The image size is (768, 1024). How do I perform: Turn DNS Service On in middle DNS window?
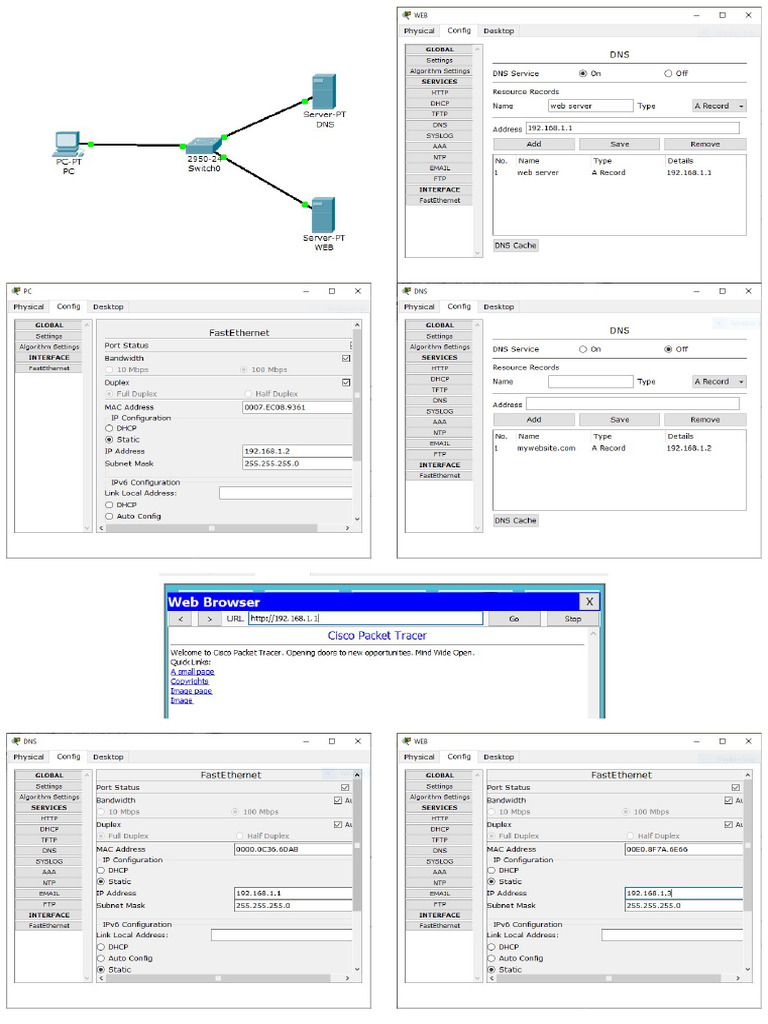click(583, 349)
